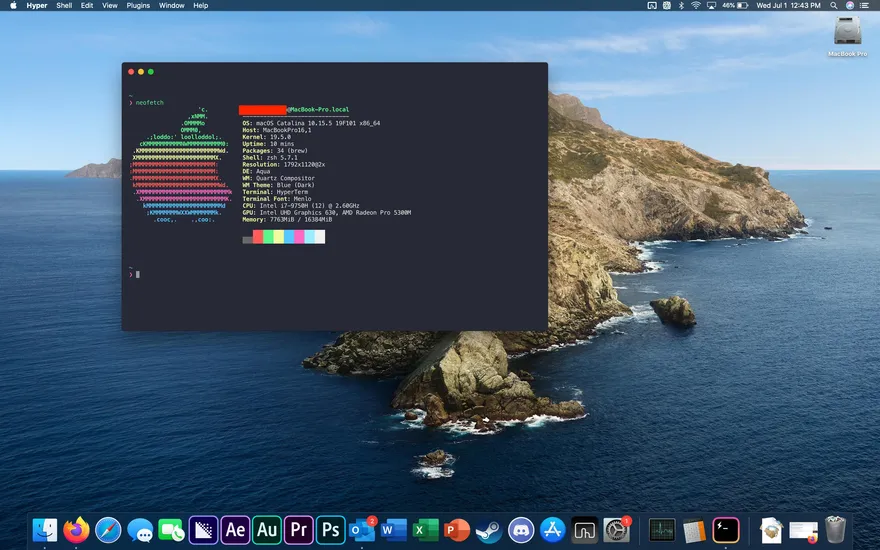Launch FaceTime from the dock
The height and width of the screenshot is (550, 880).
click(x=172, y=530)
